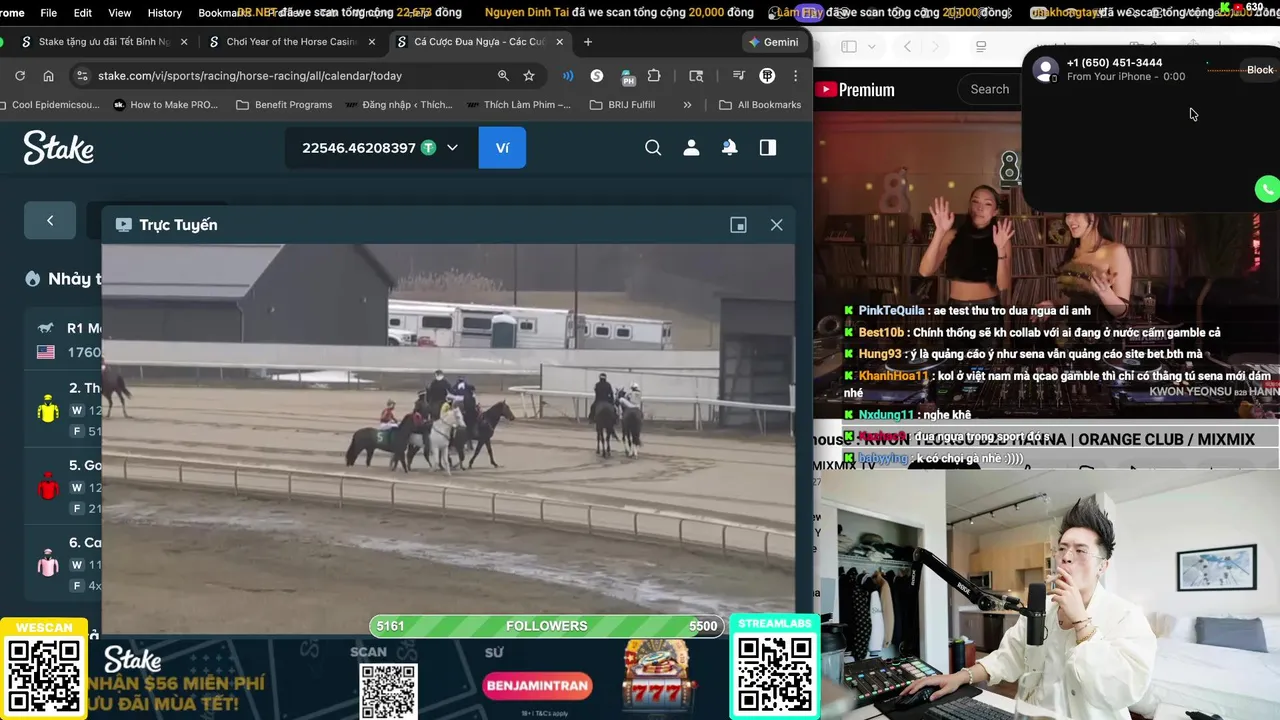
Task: Select the red jockey silk for horse 5
Action: pos(48,486)
